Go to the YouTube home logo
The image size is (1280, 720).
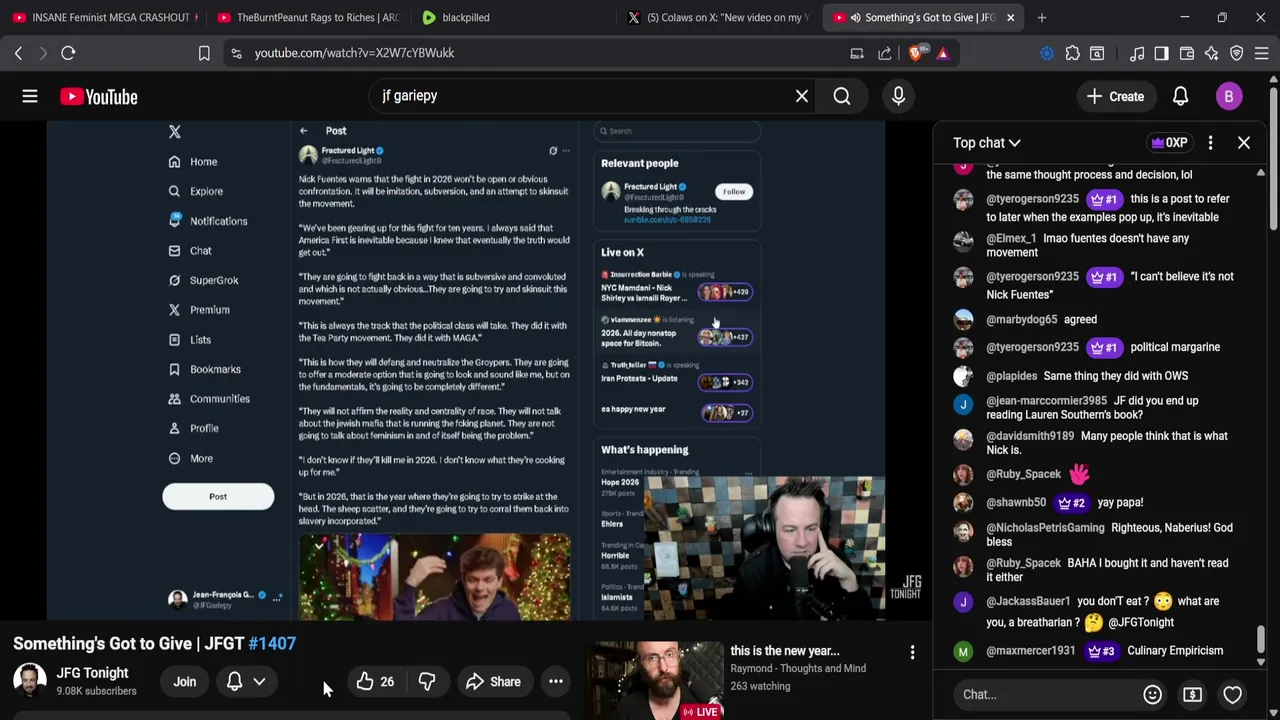tap(98, 96)
